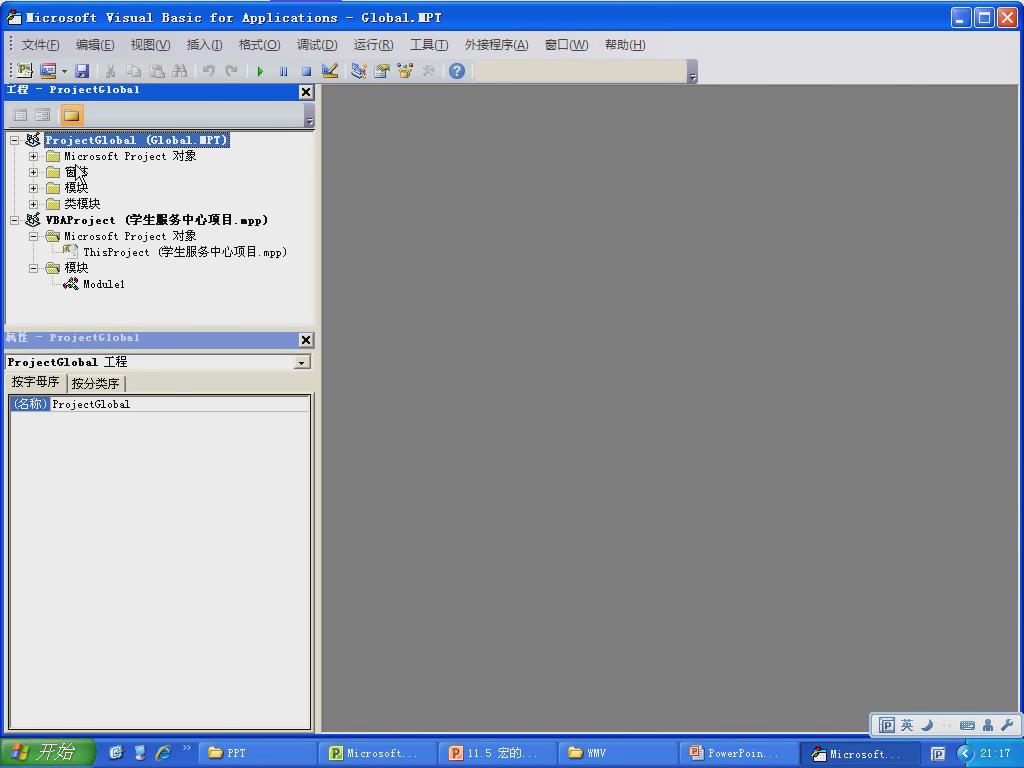Image resolution: width=1024 pixels, height=768 pixels.
Task: Select the 类模块 folder in tree
Action: [x=82, y=204]
